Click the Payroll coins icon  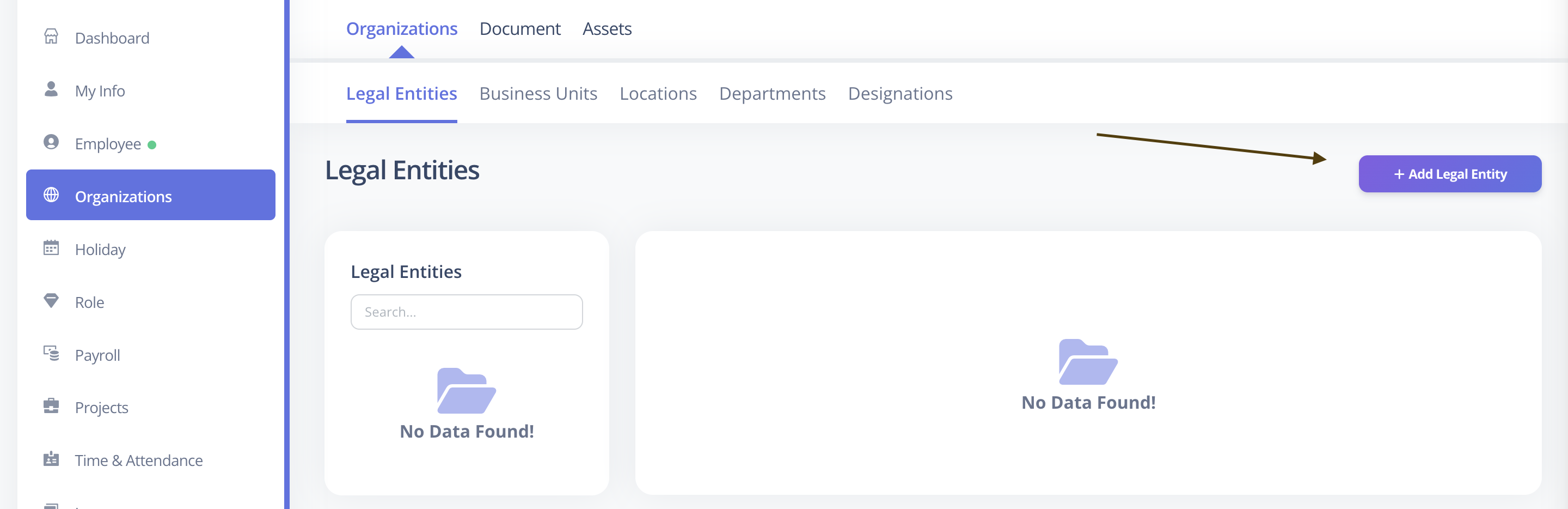point(51,354)
